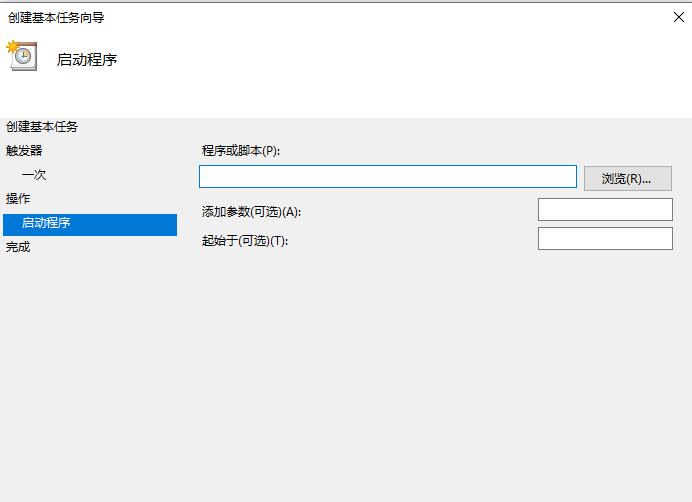Go to 完成 step in sidebar
This screenshot has height=502, width=692.
(x=18, y=247)
